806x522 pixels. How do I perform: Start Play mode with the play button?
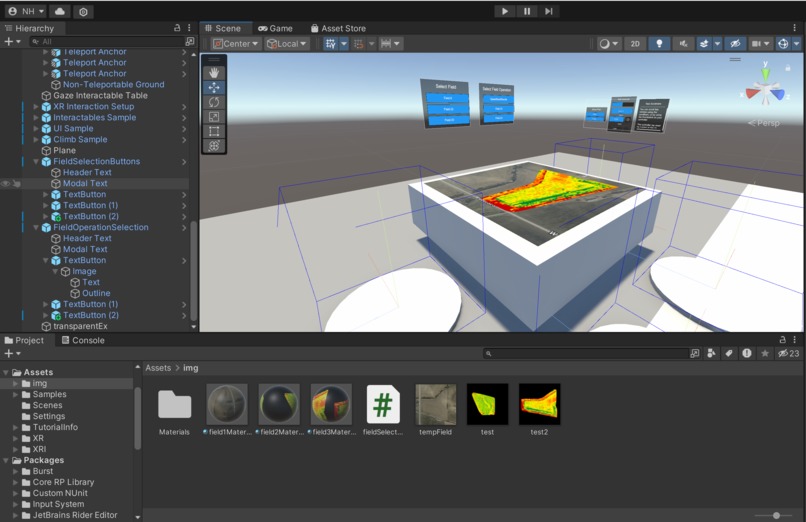click(505, 11)
